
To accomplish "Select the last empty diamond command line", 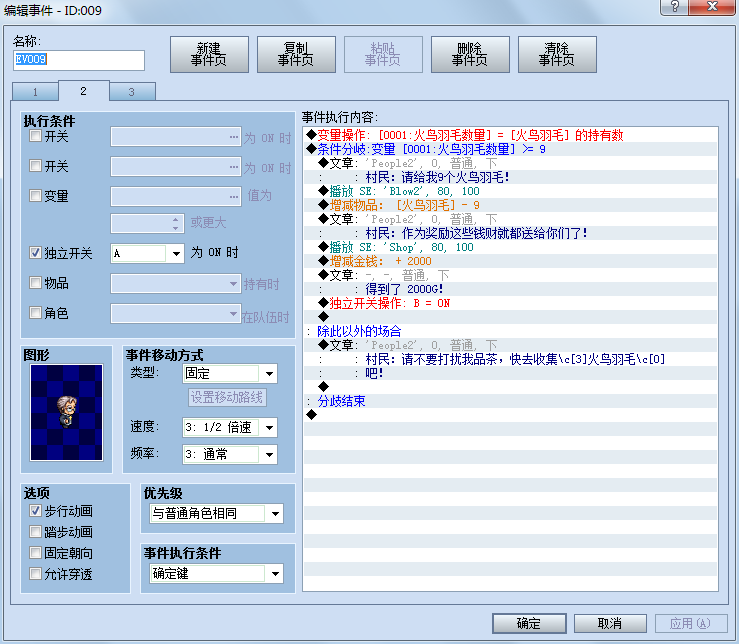I will [511, 415].
